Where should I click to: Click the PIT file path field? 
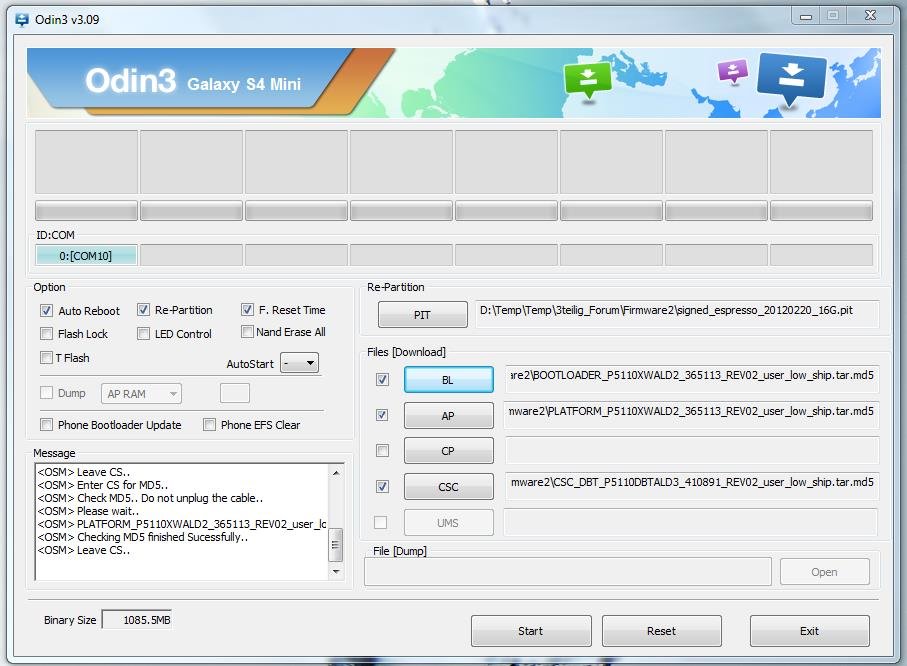[x=677, y=314]
